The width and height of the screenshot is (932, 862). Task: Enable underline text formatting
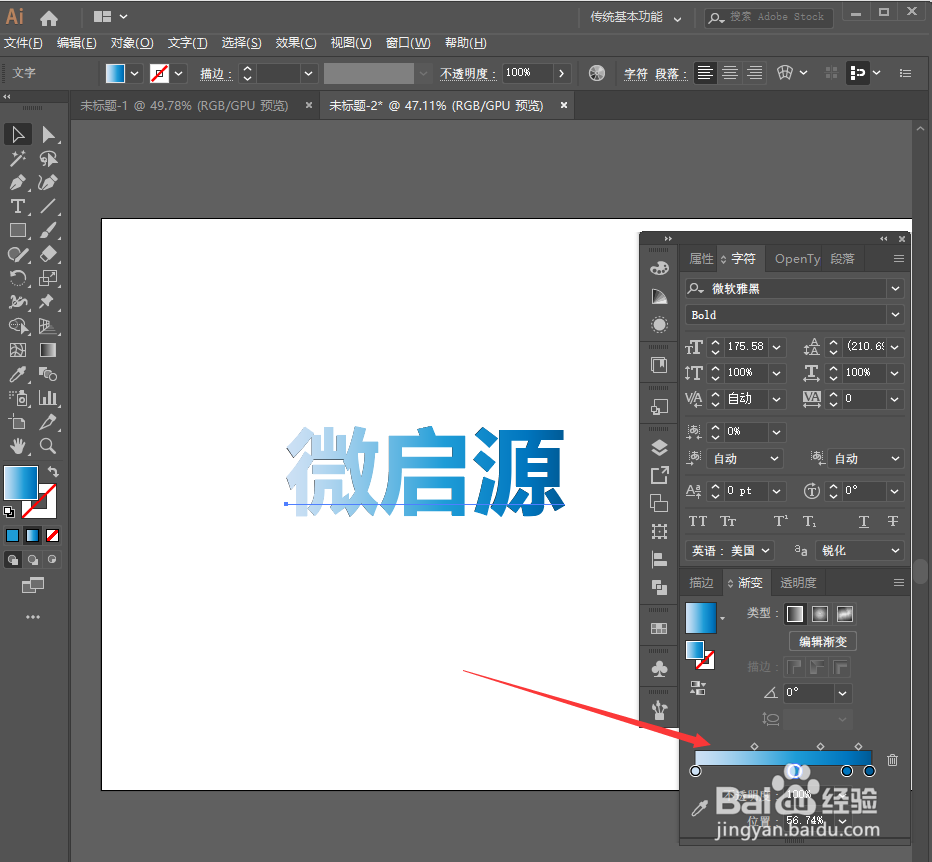tap(862, 521)
